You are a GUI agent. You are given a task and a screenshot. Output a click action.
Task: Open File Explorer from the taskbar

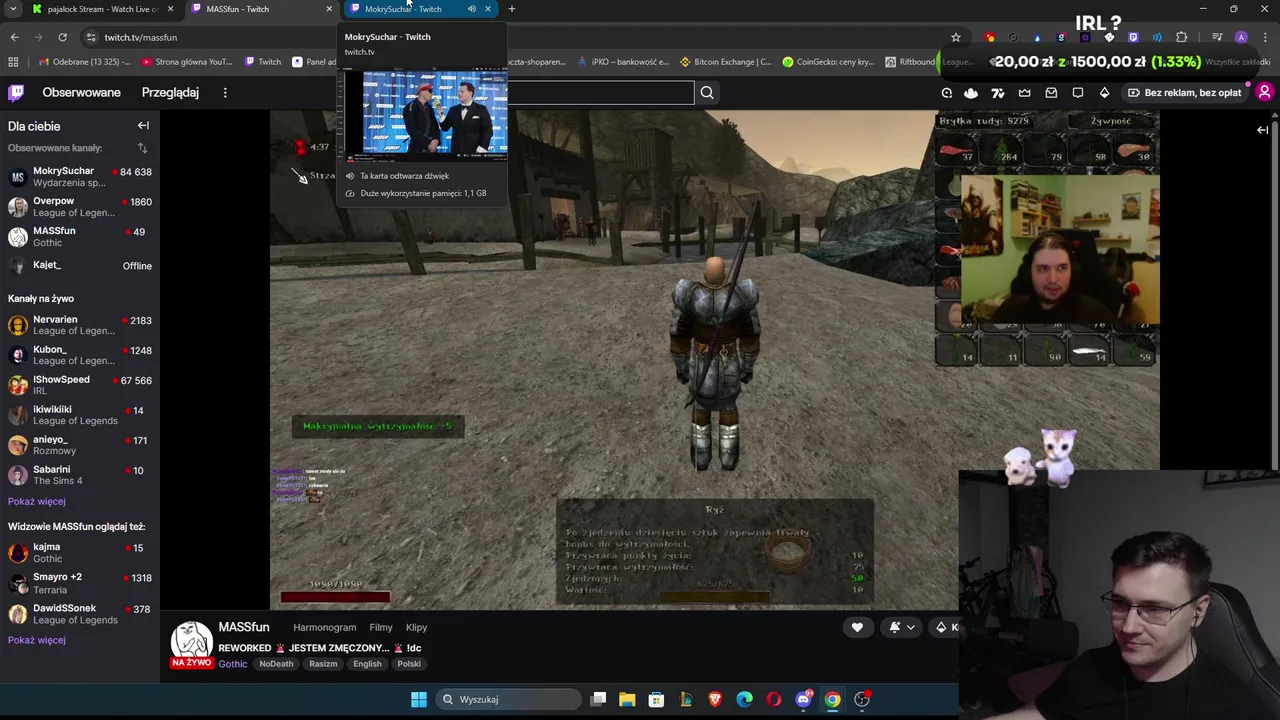tap(627, 699)
